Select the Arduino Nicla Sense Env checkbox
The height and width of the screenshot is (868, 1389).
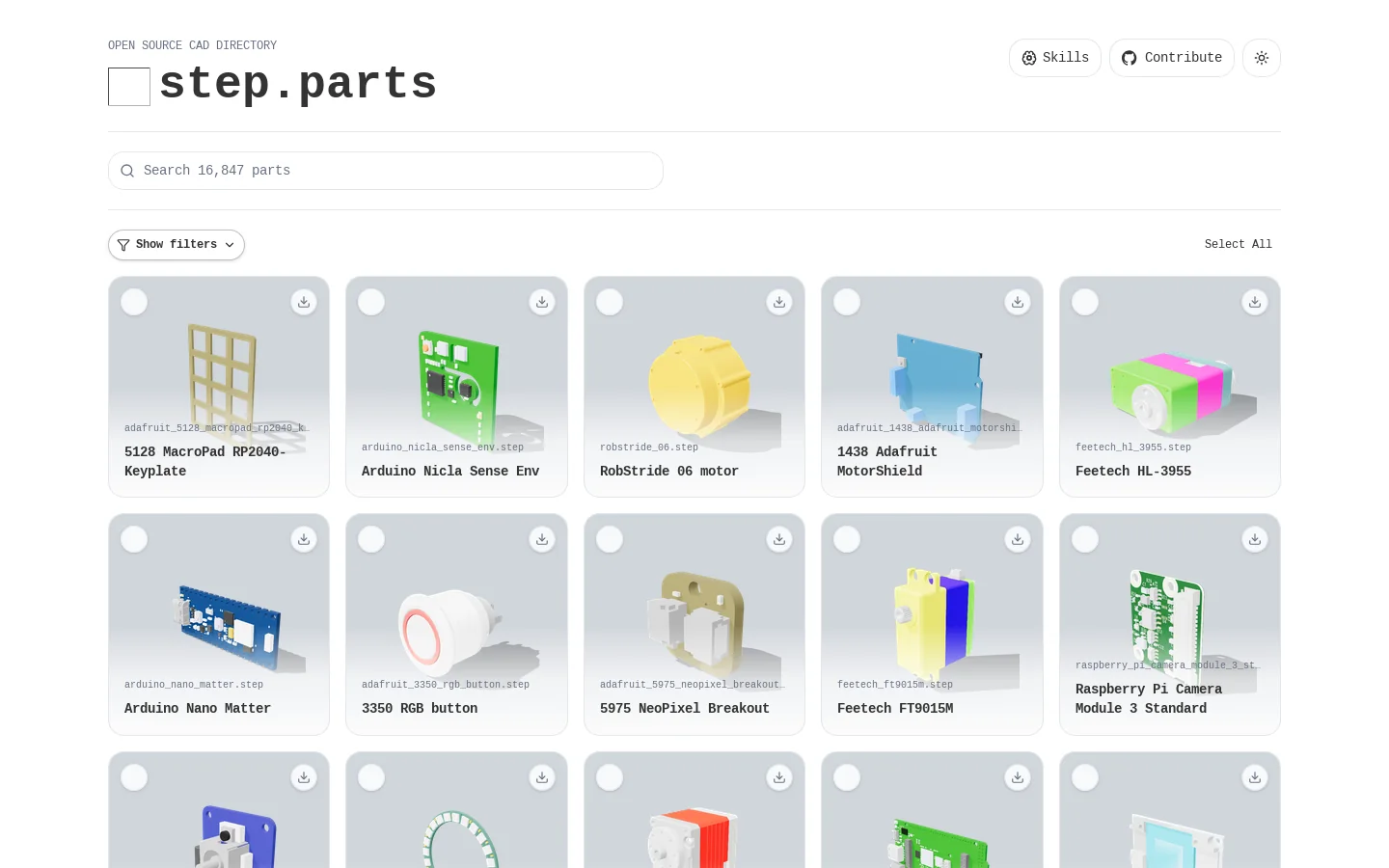pyautogui.click(x=371, y=302)
